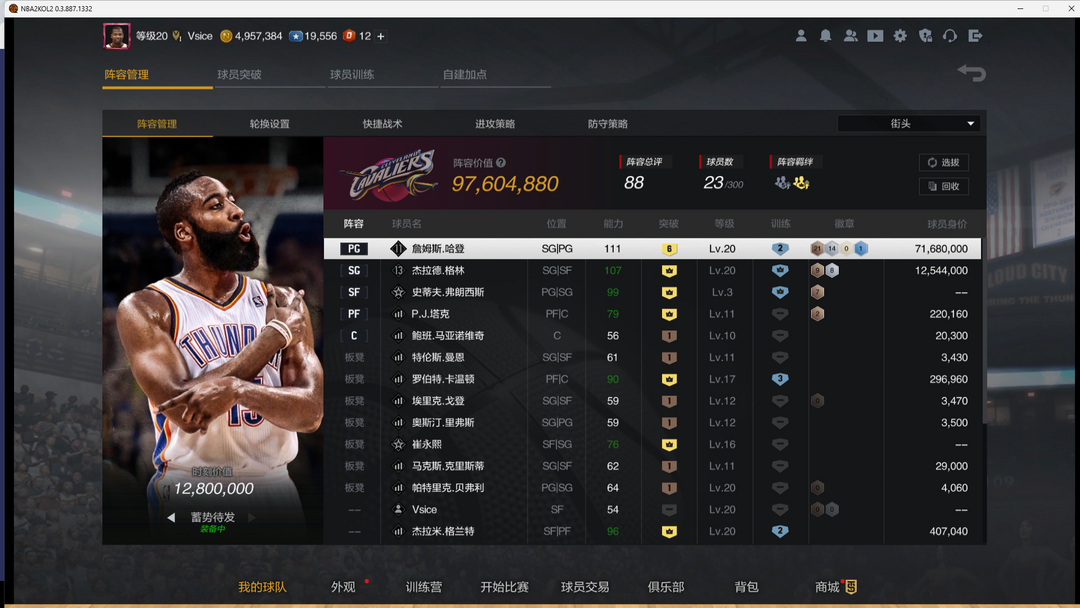Click the shop badge icon next to 商城
The height and width of the screenshot is (608, 1080).
851,587
